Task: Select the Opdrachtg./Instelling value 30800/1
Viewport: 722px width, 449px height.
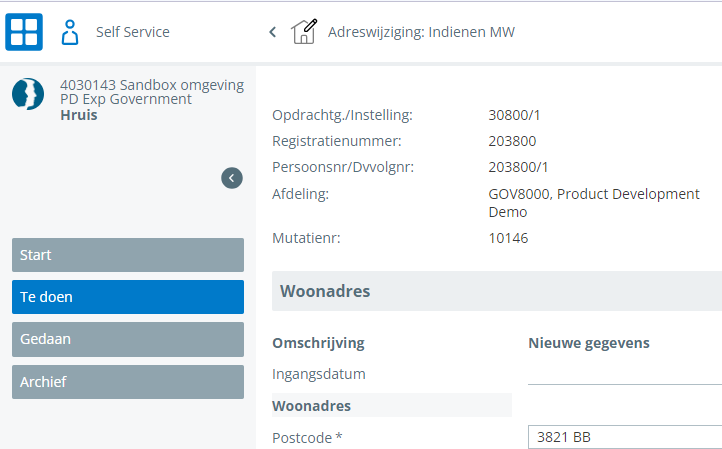Action: [514, 115]
